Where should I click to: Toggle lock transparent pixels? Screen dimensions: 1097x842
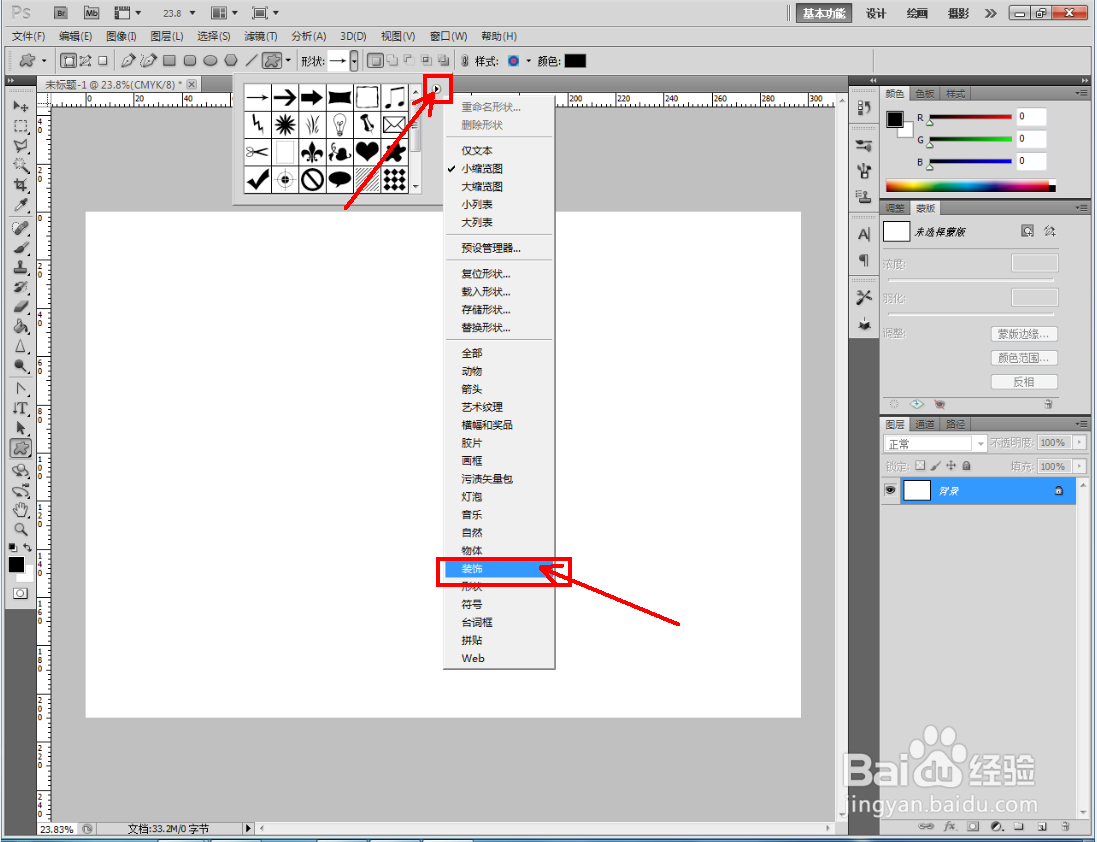(x=920, y=466)
